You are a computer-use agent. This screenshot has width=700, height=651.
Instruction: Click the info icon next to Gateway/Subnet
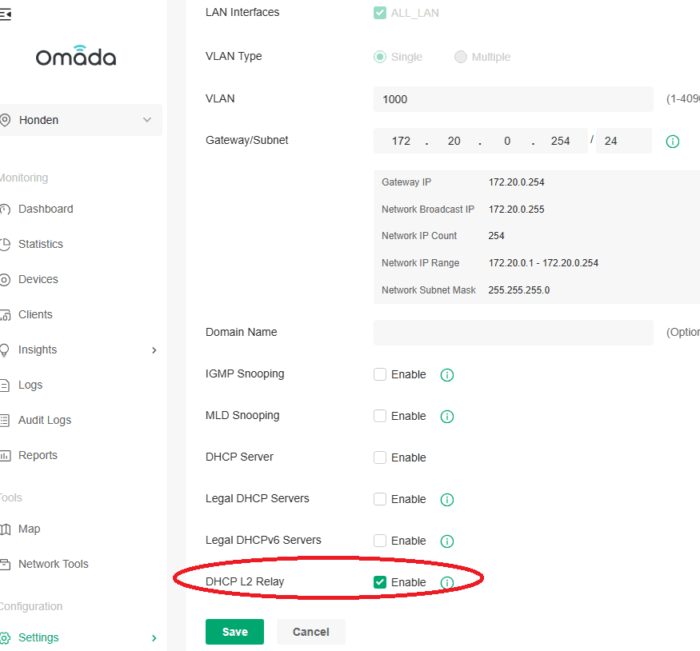pos(672,142)
